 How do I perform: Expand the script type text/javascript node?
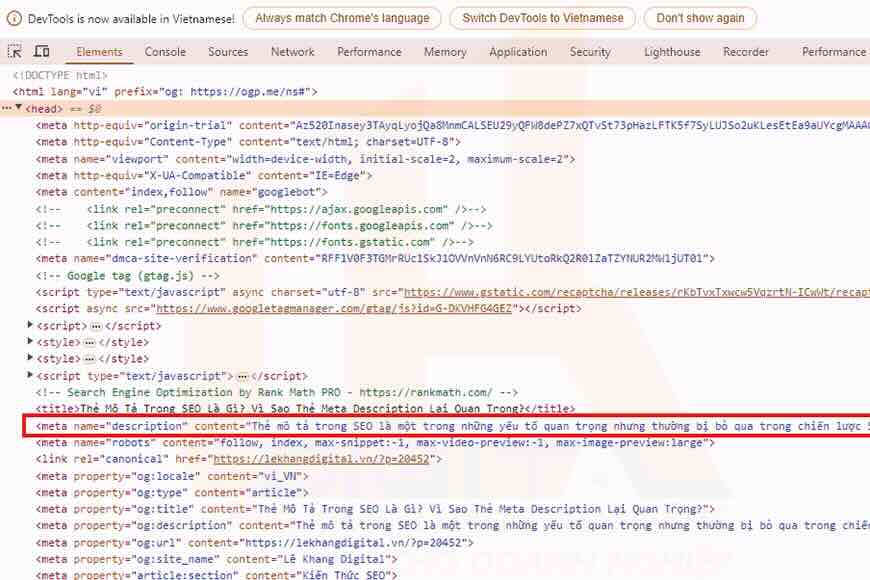pos(31,376)
